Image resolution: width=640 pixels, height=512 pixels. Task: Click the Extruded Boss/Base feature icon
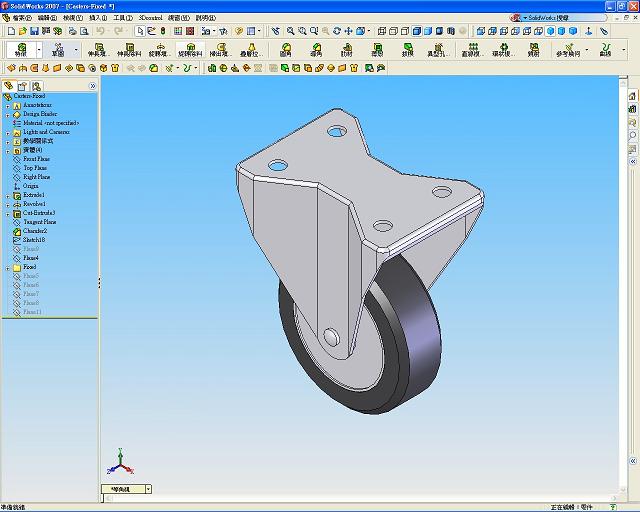[99, 50]
